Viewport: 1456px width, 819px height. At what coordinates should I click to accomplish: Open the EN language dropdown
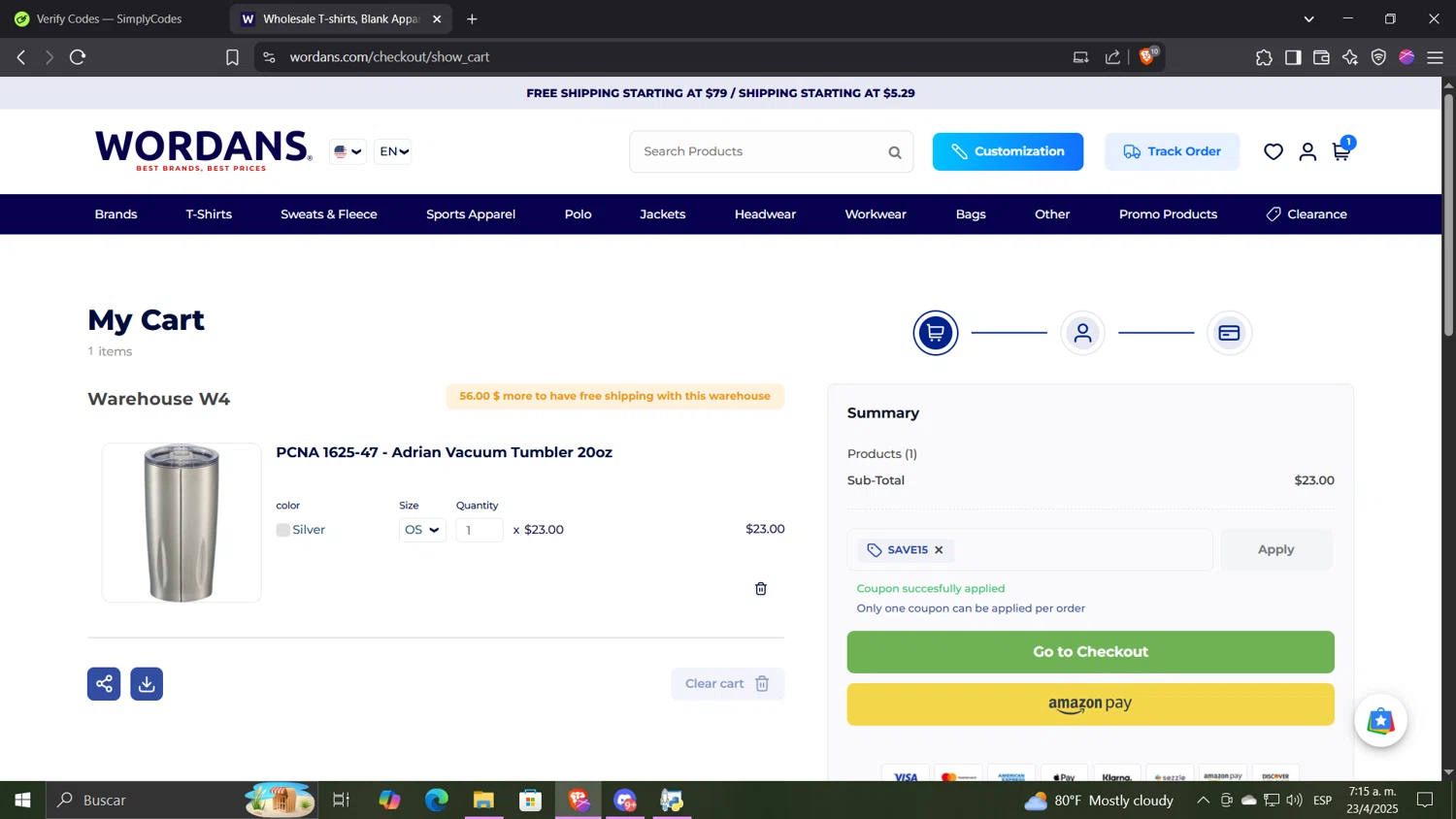[x=393, y=151]
